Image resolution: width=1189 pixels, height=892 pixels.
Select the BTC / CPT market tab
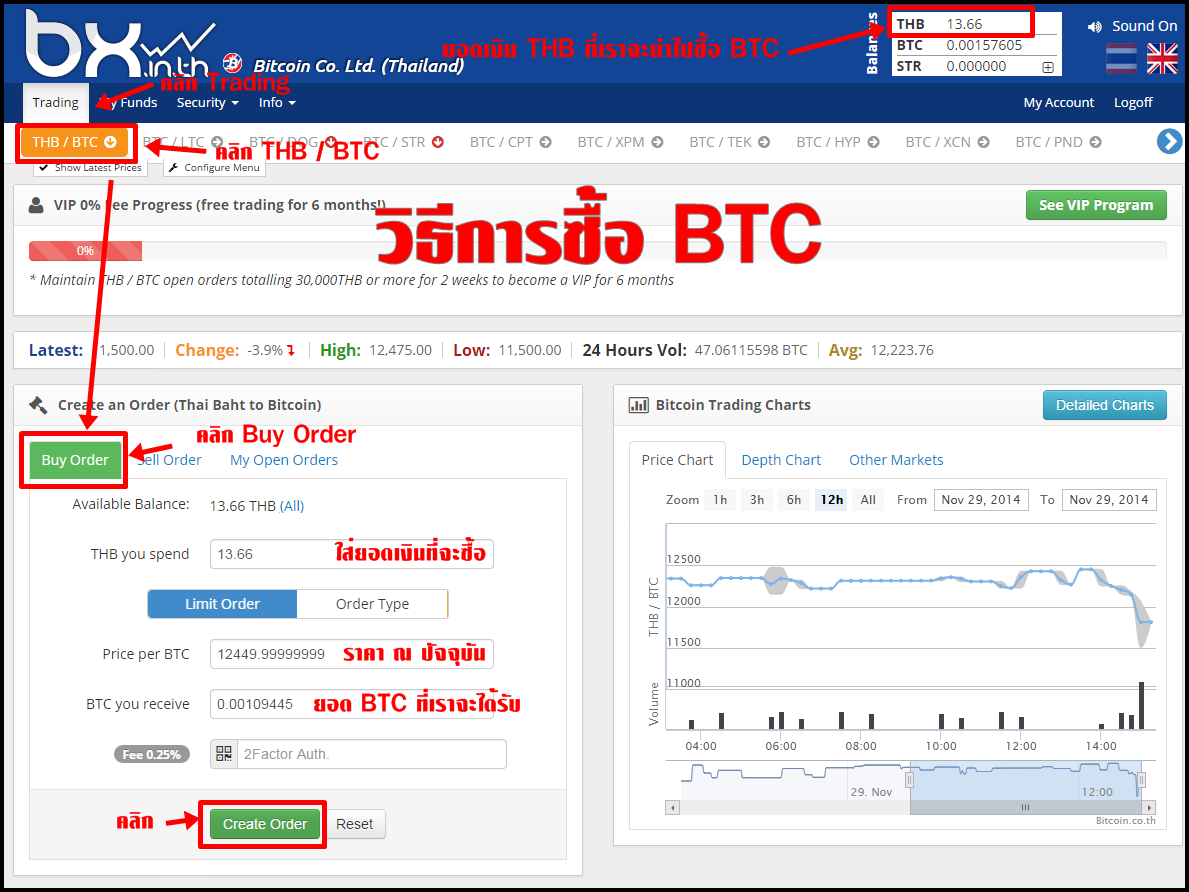(510, 142)
